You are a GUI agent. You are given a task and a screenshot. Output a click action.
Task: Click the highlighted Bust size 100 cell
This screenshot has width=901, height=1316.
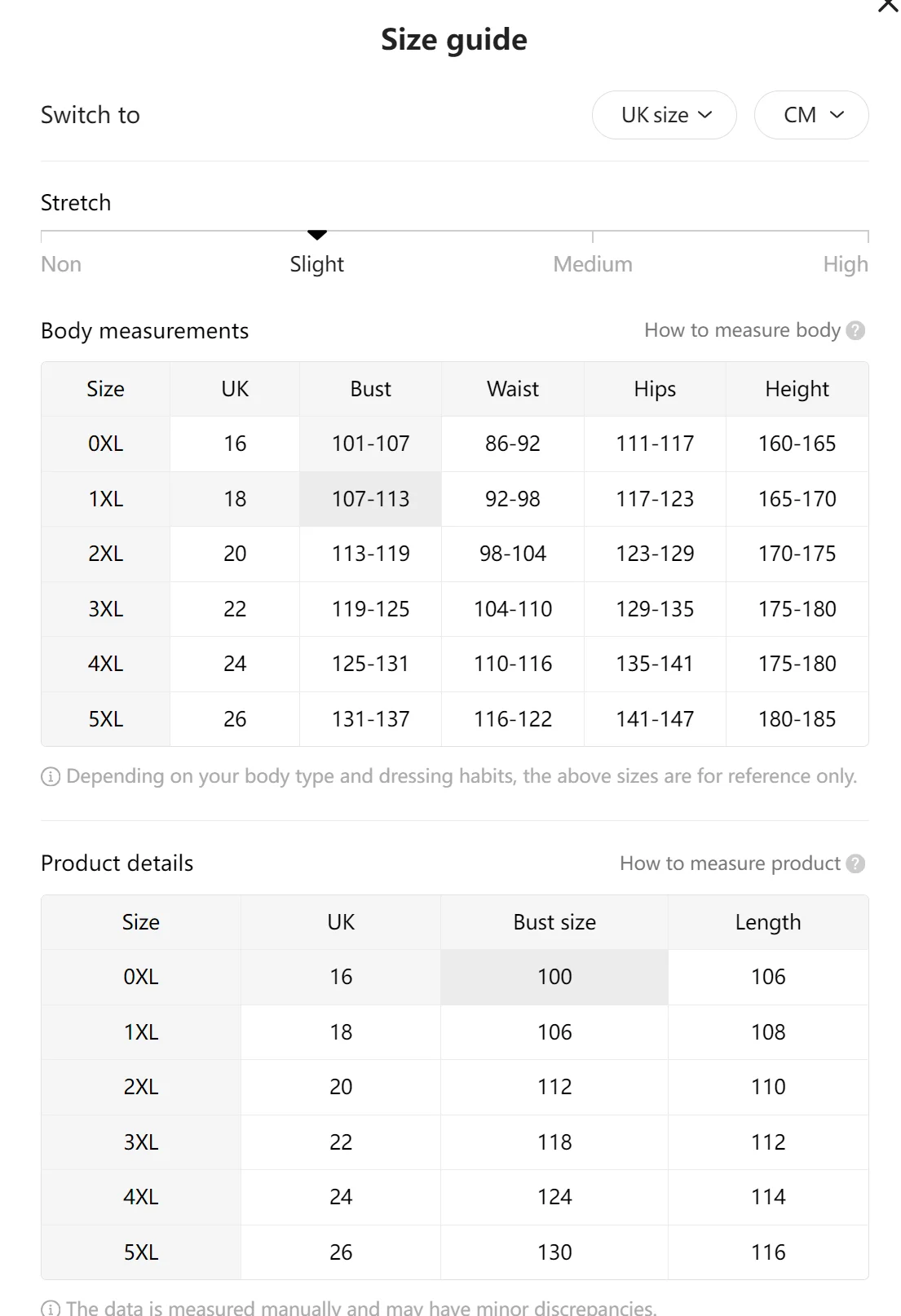pyautogui.click(x=554, y=977)
